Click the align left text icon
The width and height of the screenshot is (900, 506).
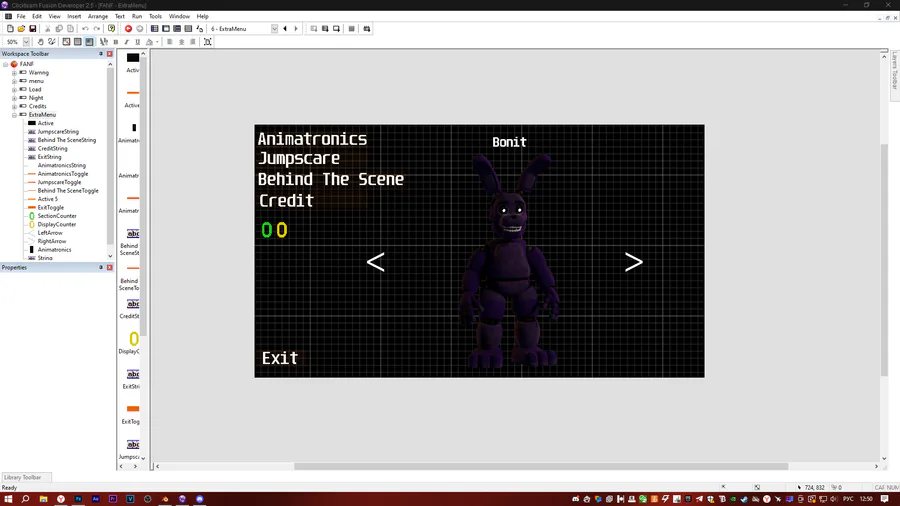click(x=170, y=42)
